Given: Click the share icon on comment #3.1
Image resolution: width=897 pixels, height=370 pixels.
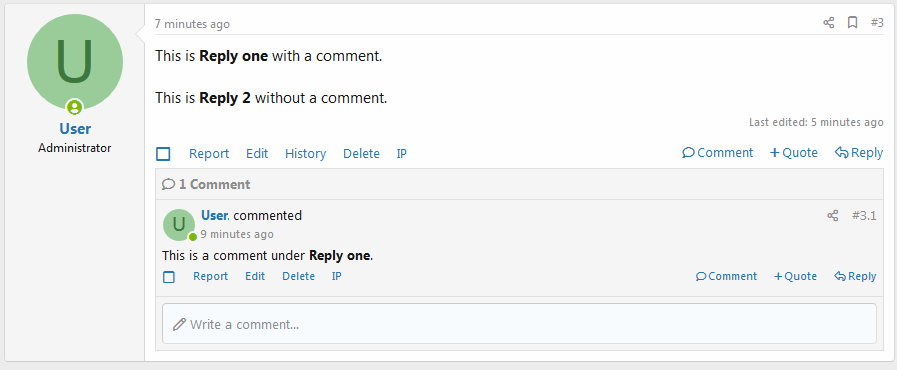Looking at the screenshot, I should tap(833, 216).
